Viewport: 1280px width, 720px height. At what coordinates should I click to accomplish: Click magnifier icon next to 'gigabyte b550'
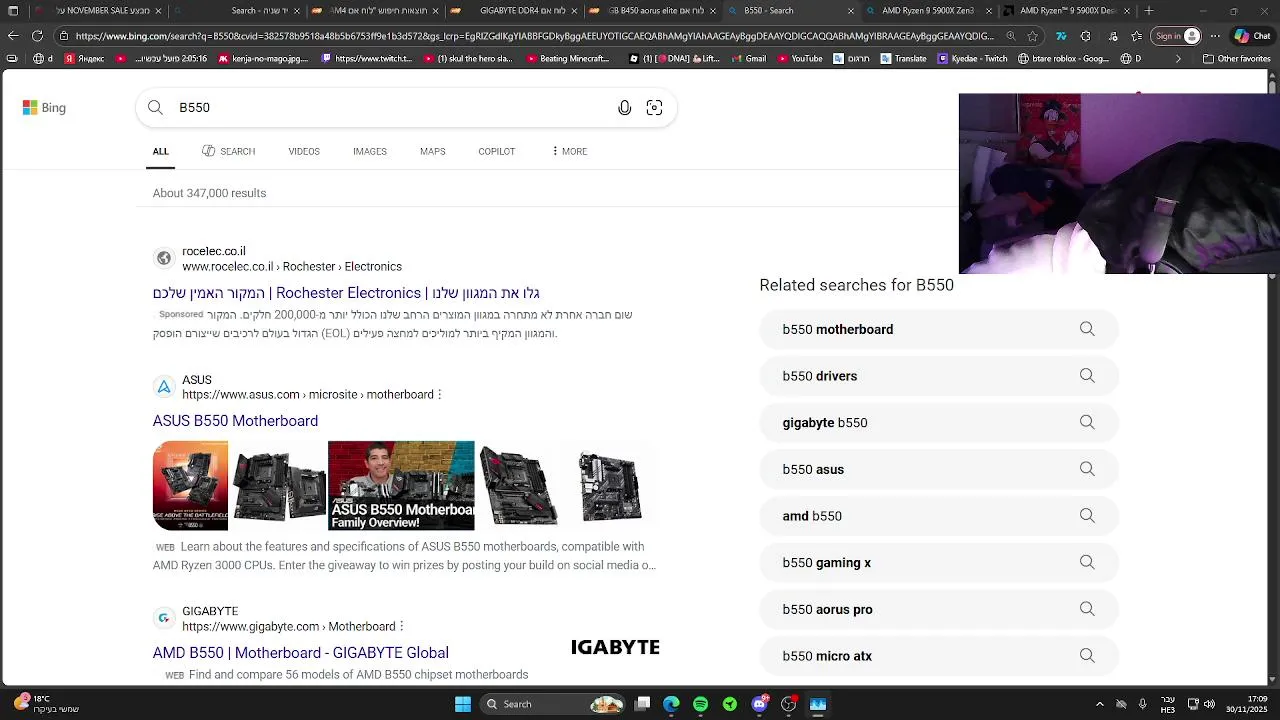click(x=1087, y=422)
